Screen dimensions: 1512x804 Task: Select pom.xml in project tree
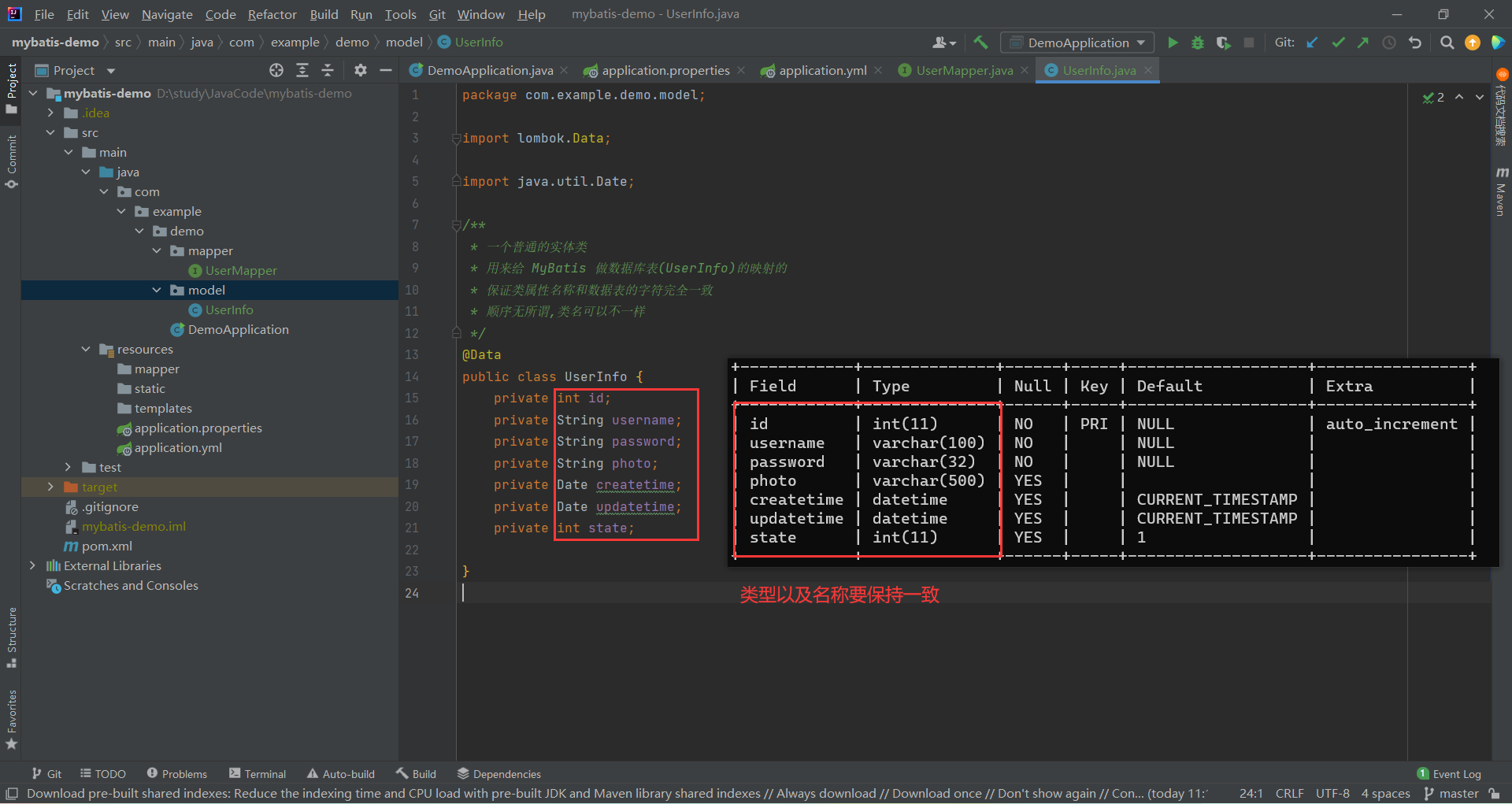[x=107, y=546]
